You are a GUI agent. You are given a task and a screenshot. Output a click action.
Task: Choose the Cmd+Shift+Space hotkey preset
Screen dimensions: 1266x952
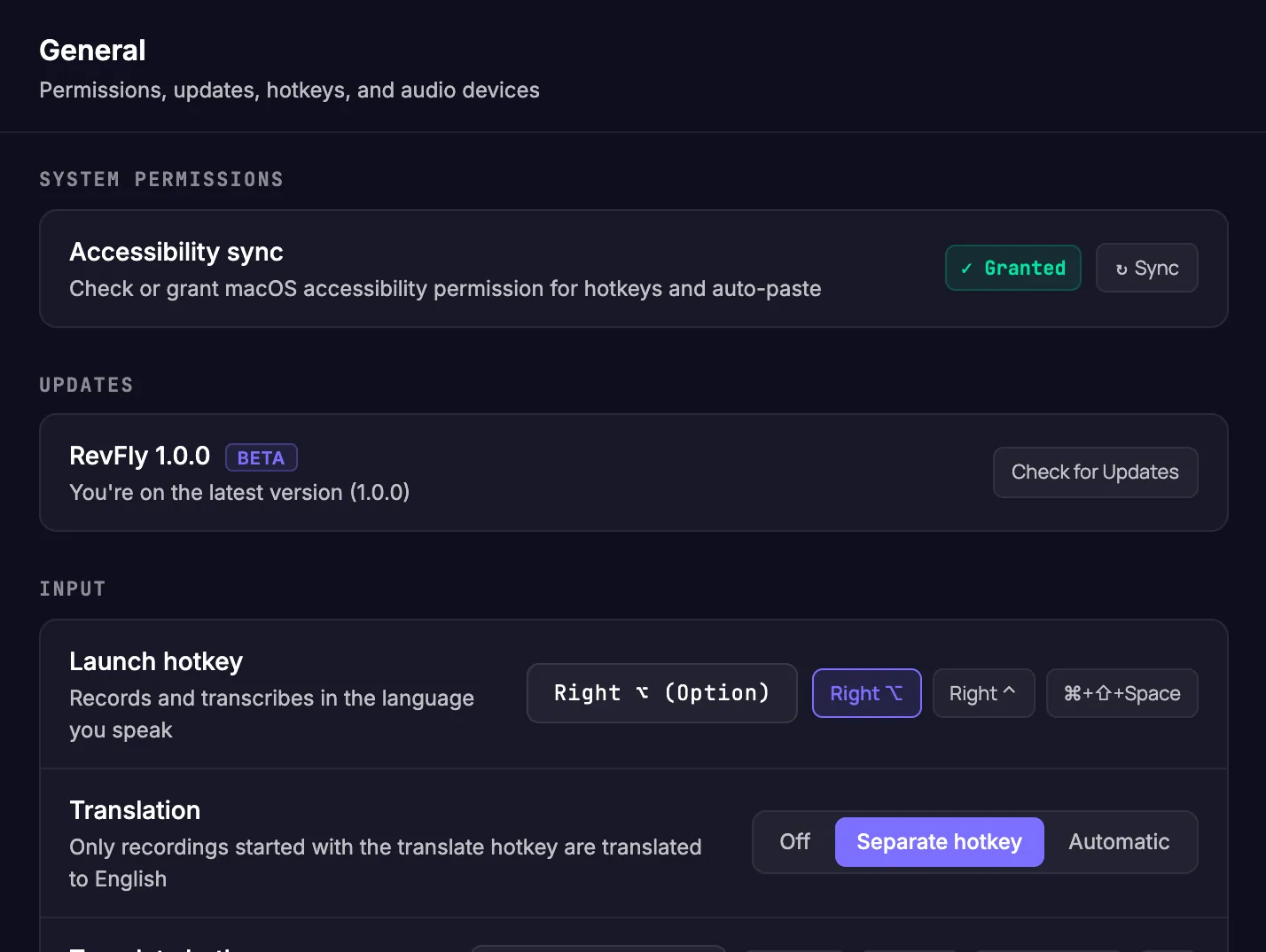[1122, 693]
